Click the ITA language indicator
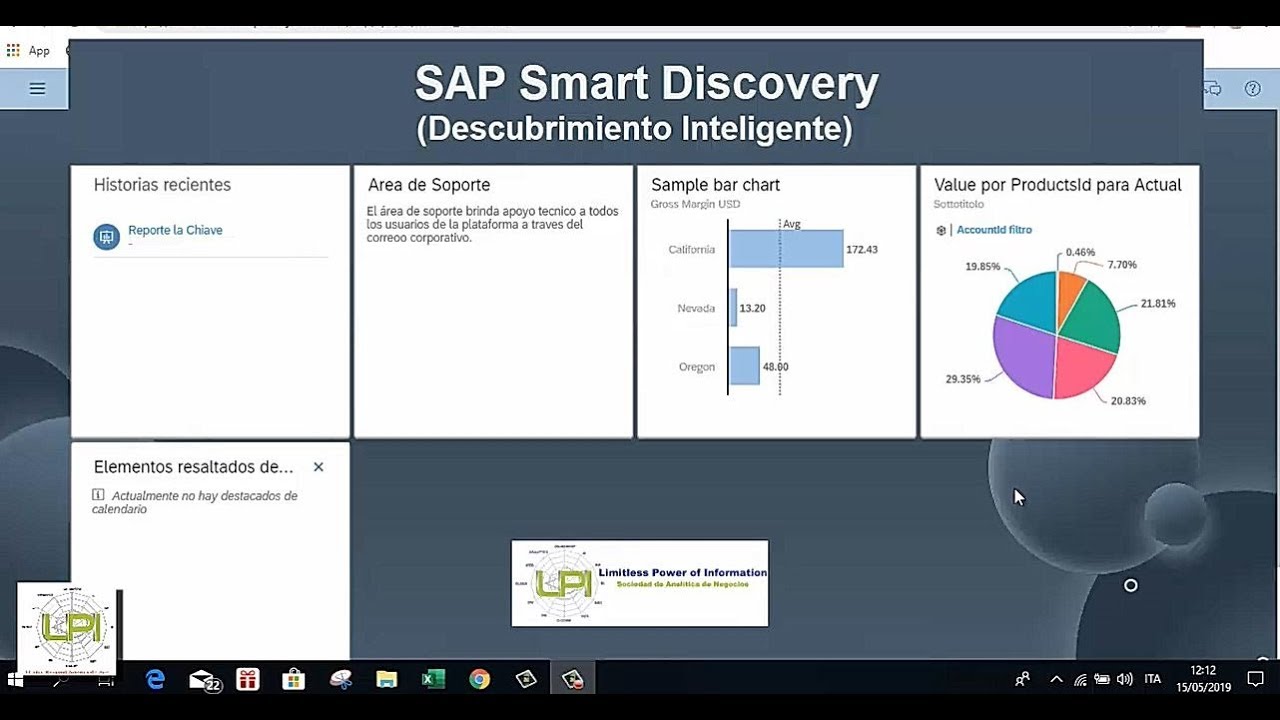The image size is (1280, 720). (1152, 679)
